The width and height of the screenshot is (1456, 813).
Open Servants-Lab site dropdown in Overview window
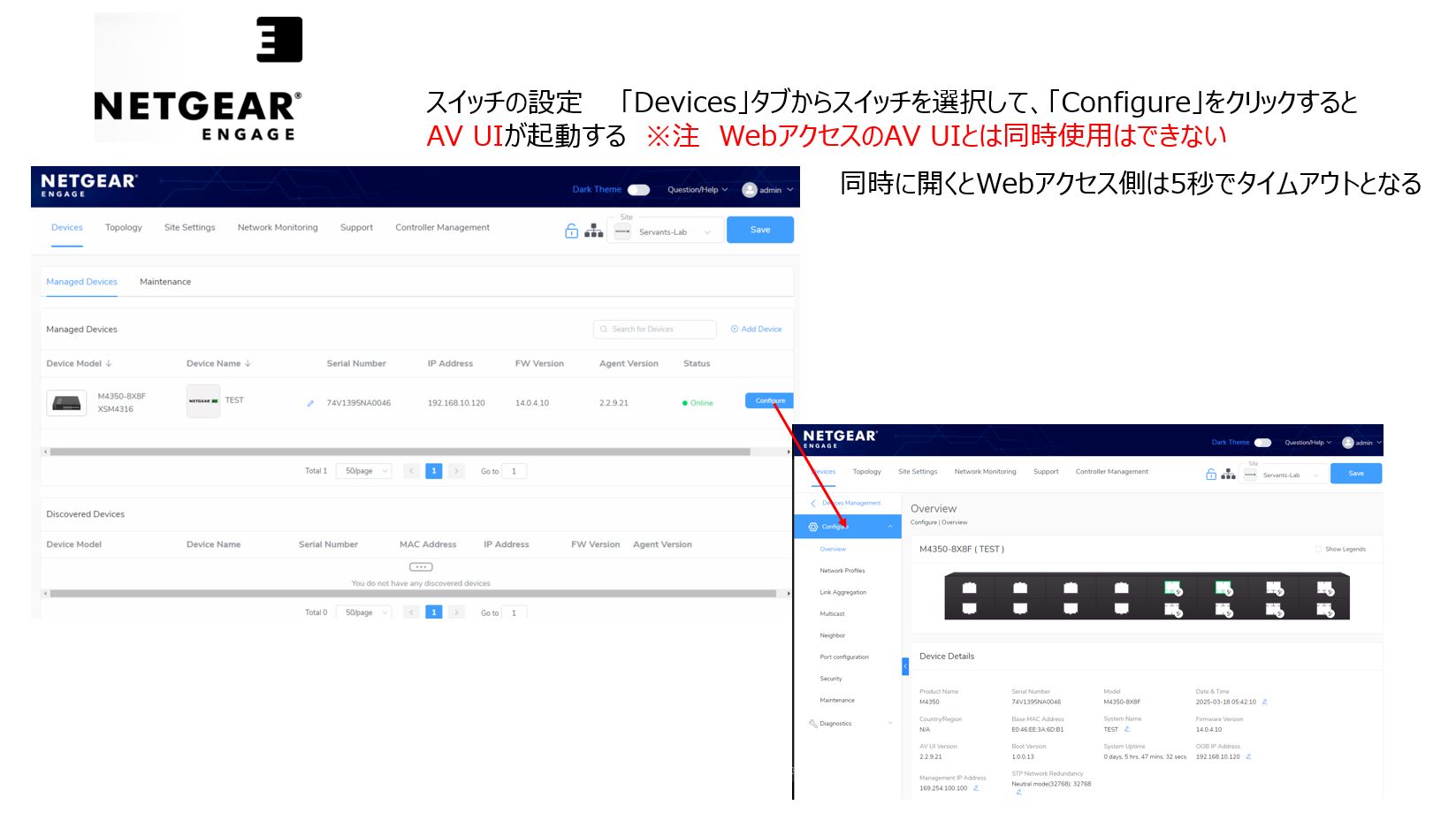tap(1283, 475)
